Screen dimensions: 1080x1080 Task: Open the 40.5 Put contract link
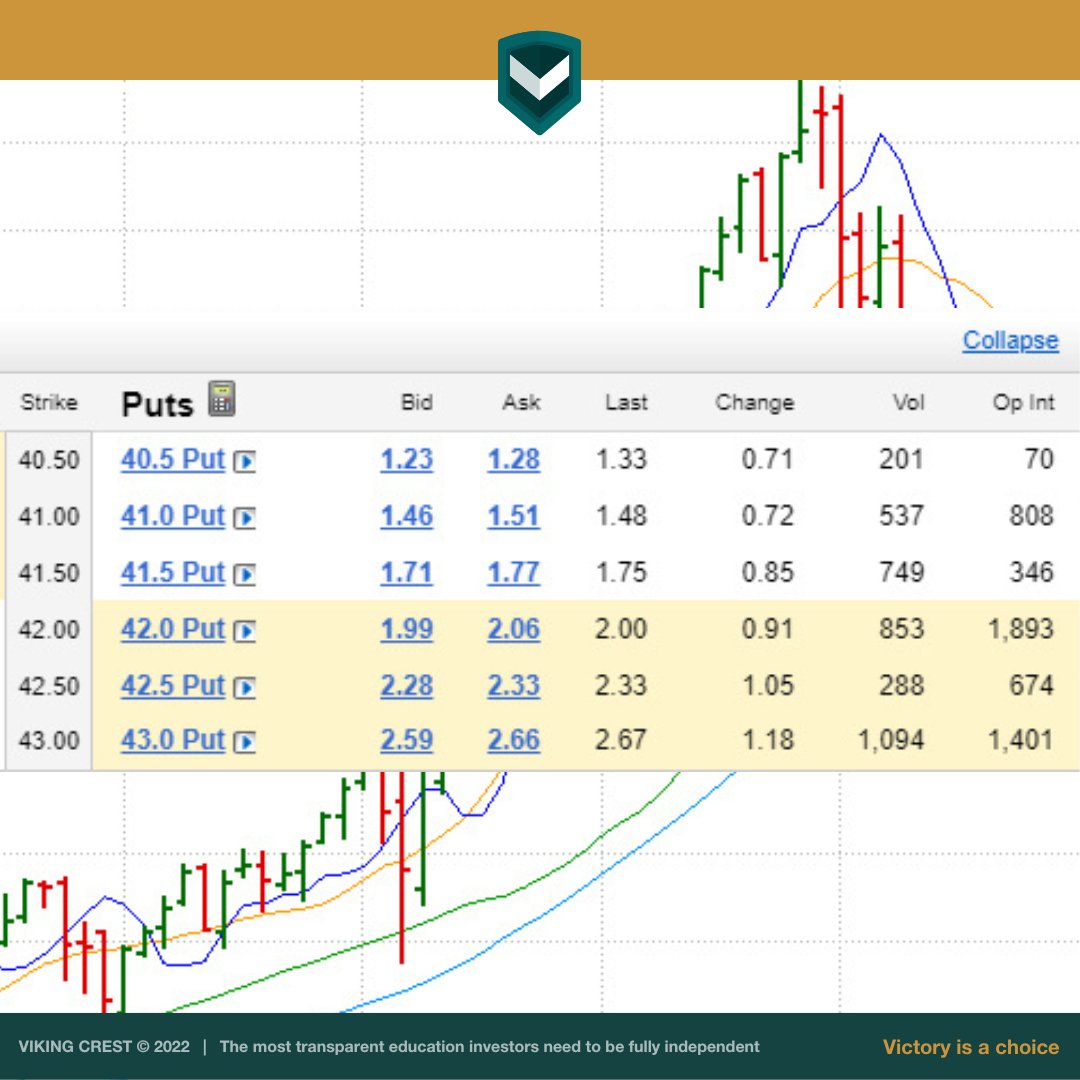coord(173,459)
